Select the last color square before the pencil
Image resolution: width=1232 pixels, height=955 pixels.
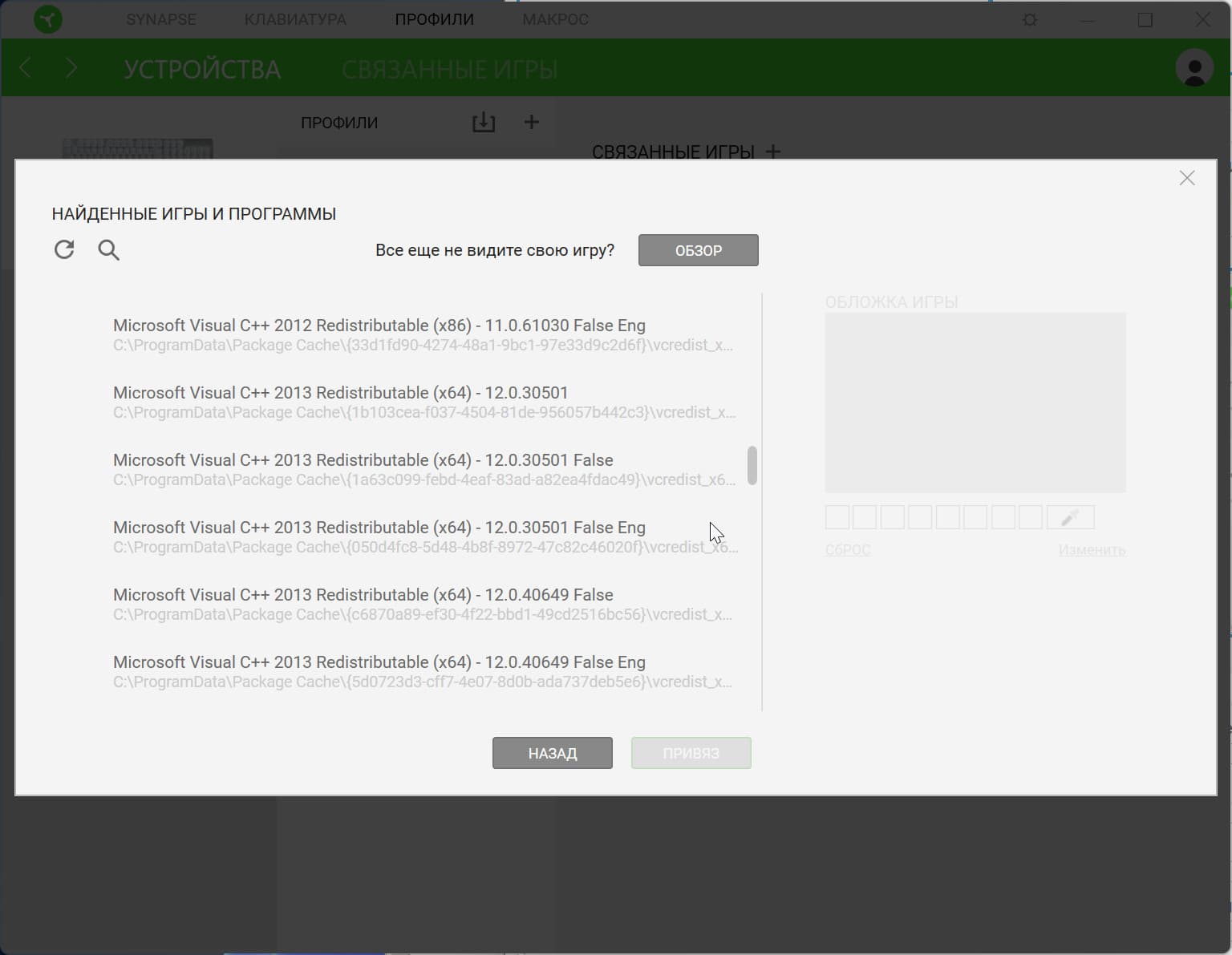point(1031,517)
